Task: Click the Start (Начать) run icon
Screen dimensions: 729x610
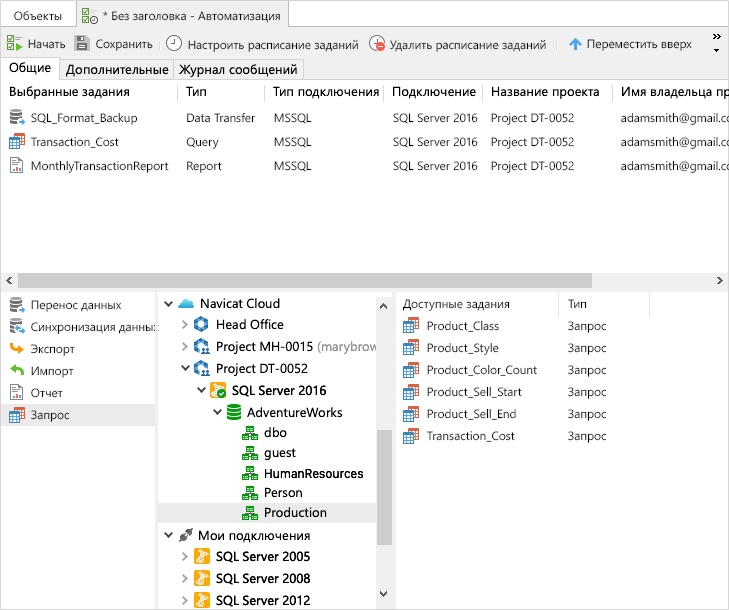Action: 14,43
